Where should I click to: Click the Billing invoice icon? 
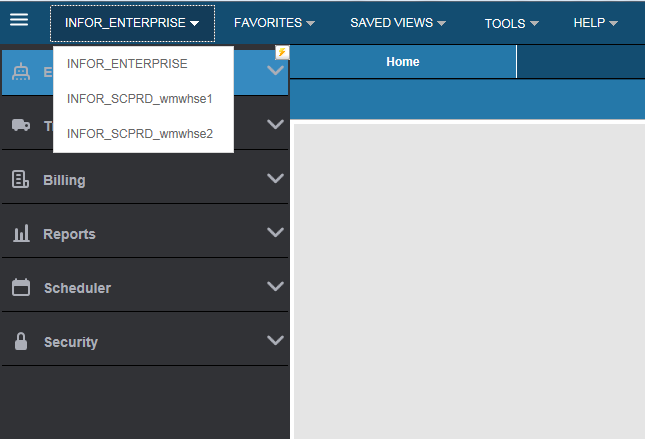click(x=20, y=180)
